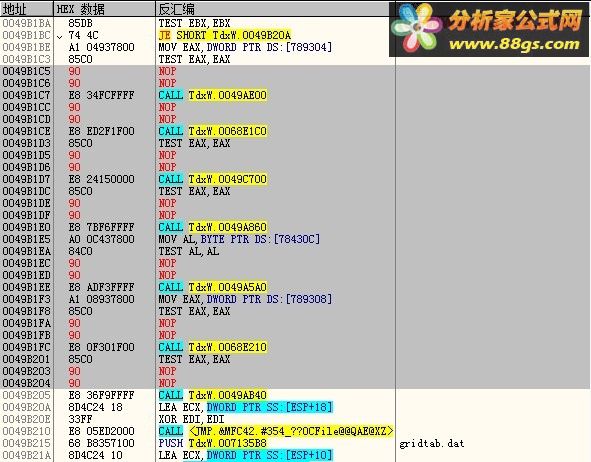
Task: Select the CALL TdxW.0049AB40 instruction
Action: click(213, 395)
